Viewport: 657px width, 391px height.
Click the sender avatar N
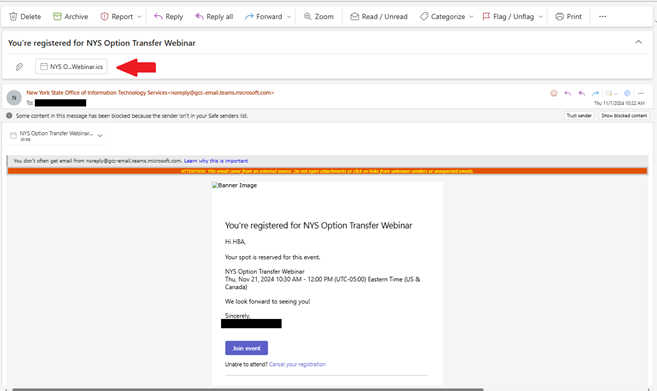14,98
